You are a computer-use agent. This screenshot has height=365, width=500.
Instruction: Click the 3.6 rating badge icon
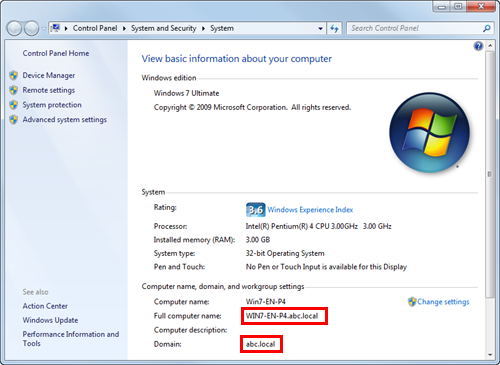256,210
